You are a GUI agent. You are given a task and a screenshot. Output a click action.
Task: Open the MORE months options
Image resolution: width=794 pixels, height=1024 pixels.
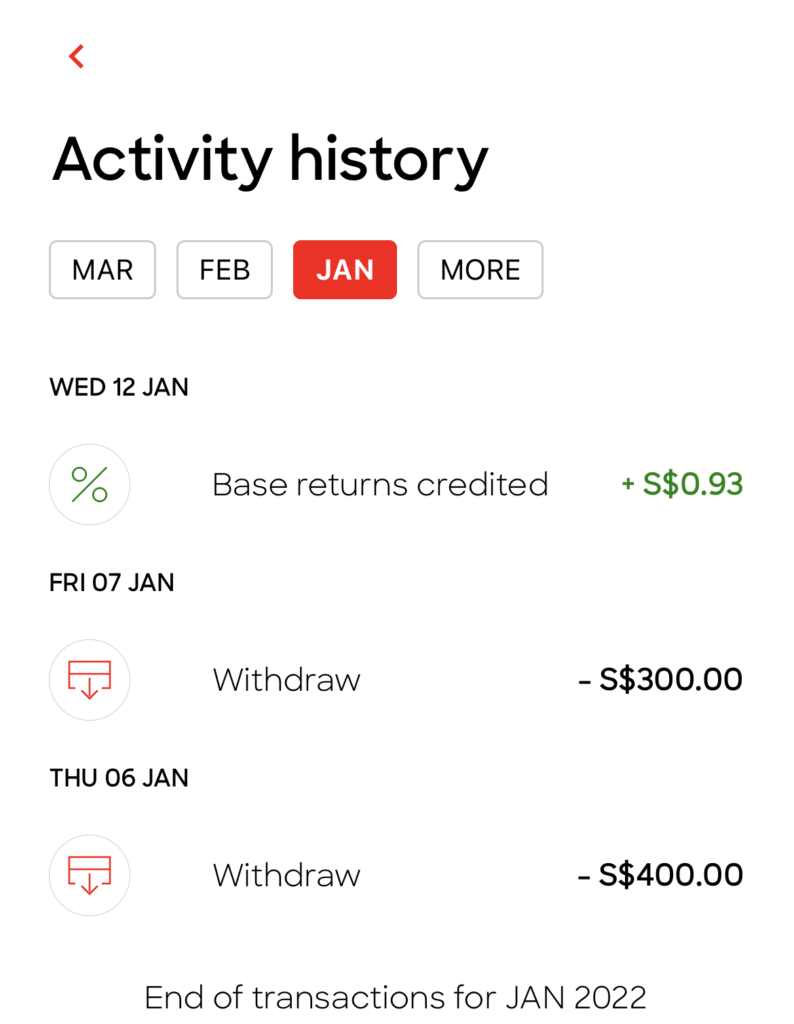481,270
